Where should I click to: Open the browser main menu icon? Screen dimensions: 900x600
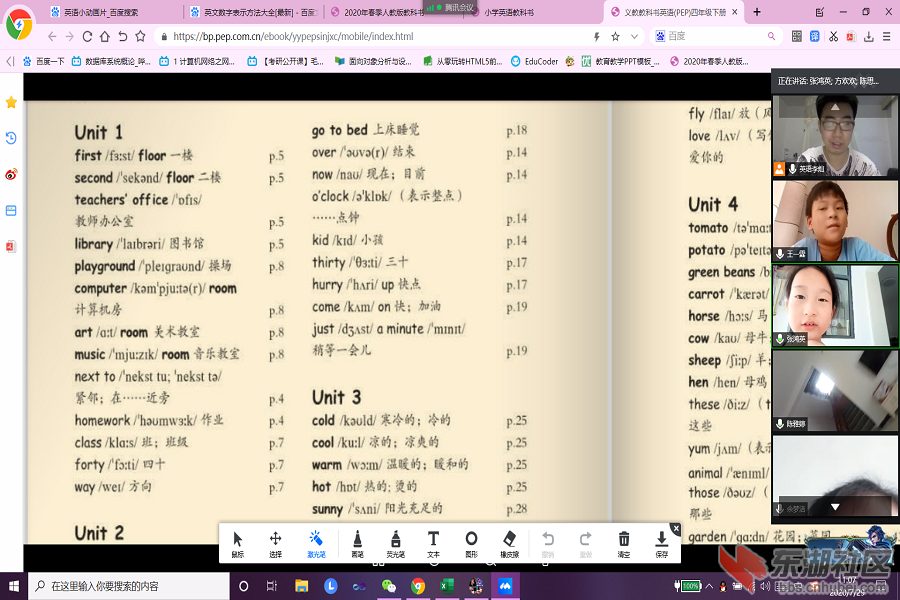pos(887,36)
